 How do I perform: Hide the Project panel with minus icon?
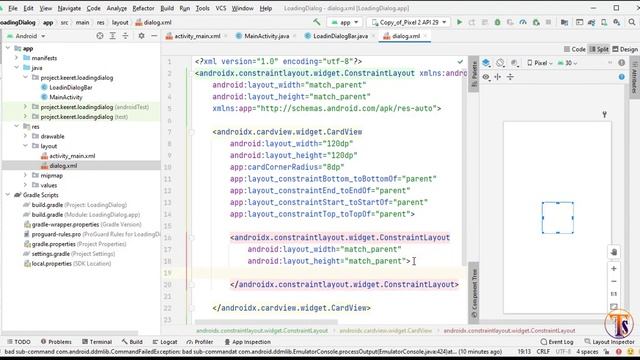[x=154, y=36]
